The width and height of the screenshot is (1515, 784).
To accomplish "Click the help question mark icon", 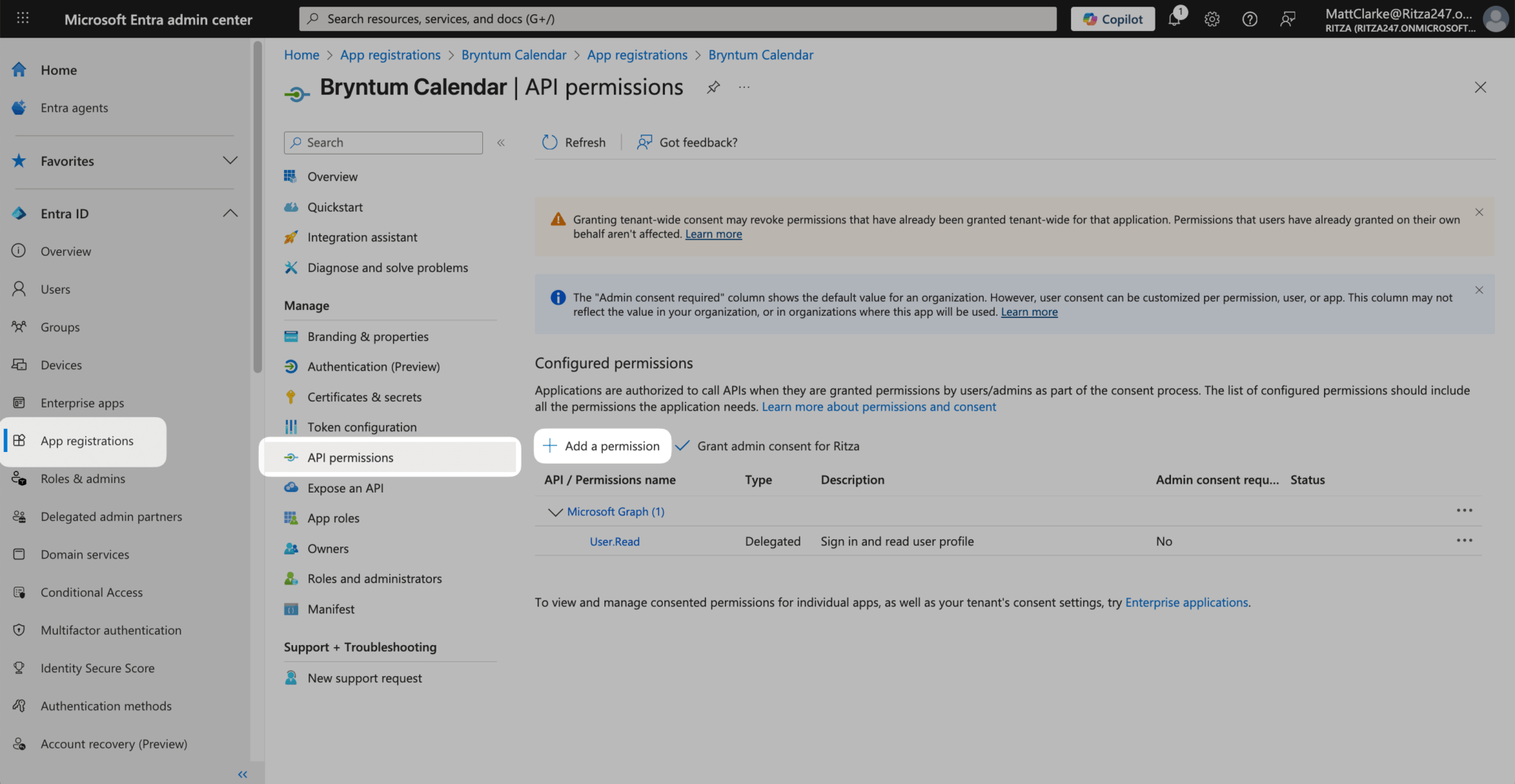I will coord(1249,19).
